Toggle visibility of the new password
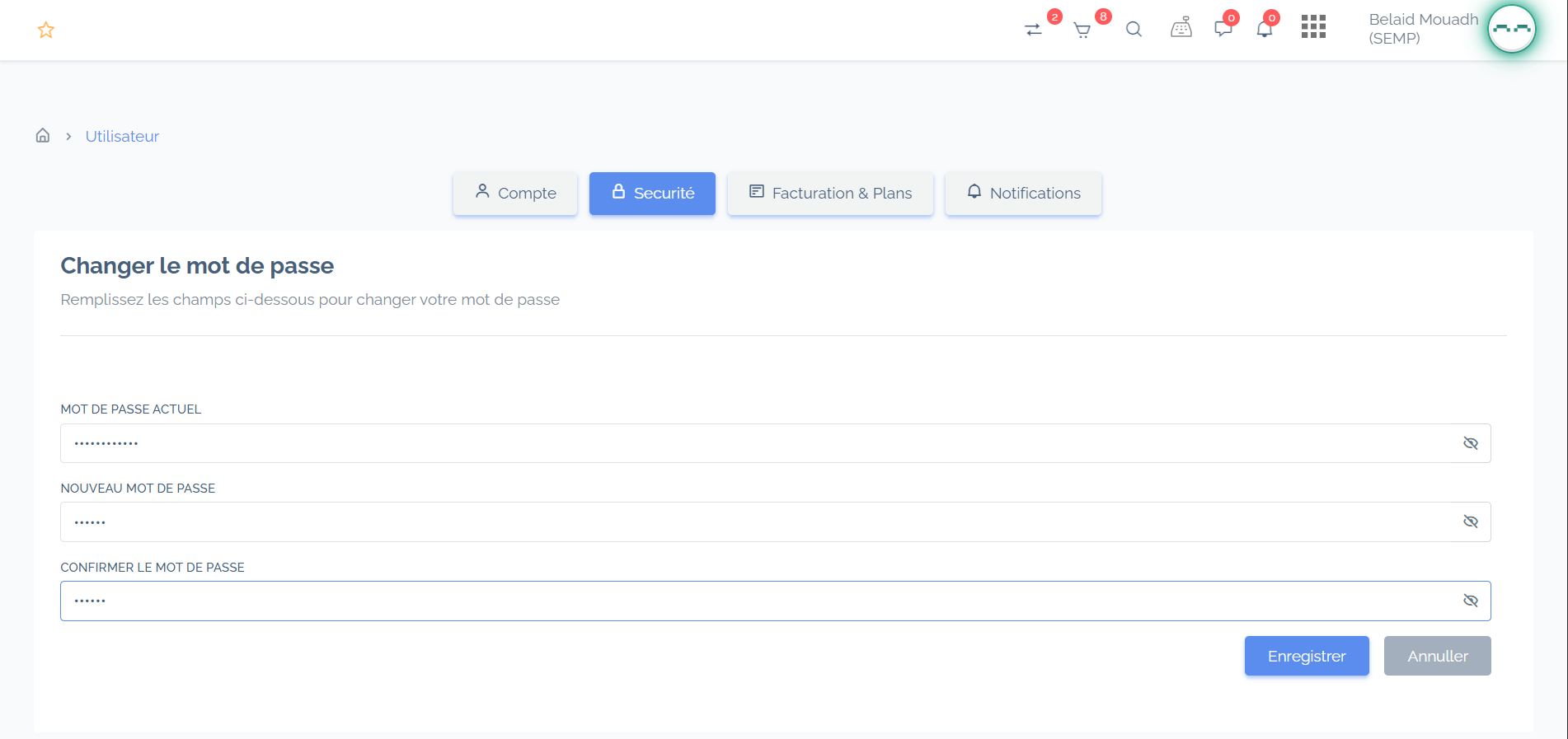The height and width of the screenshot is (739, 1568). tap(1471, 522)
